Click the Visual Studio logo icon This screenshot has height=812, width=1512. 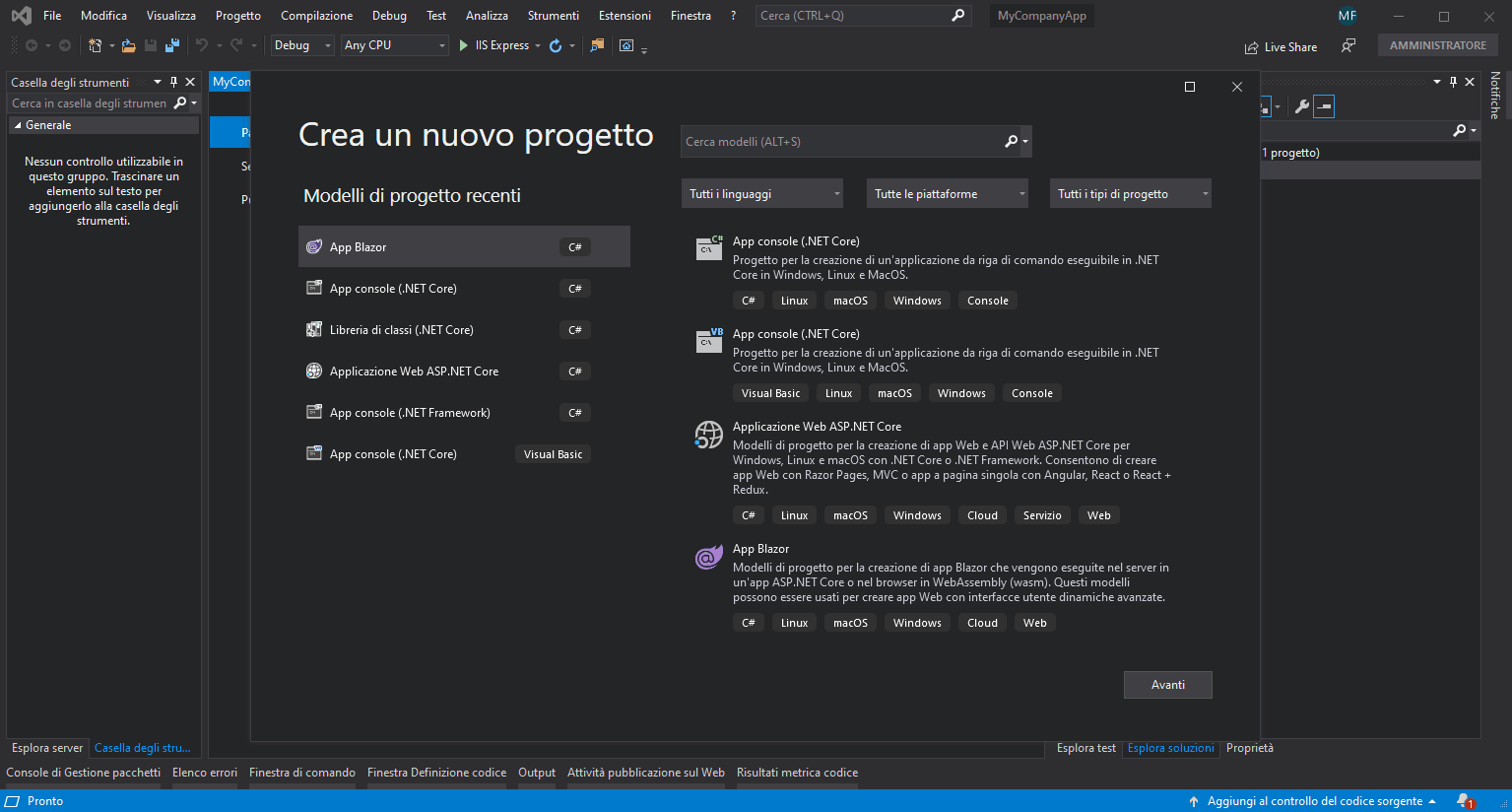(x=21, y=16)
